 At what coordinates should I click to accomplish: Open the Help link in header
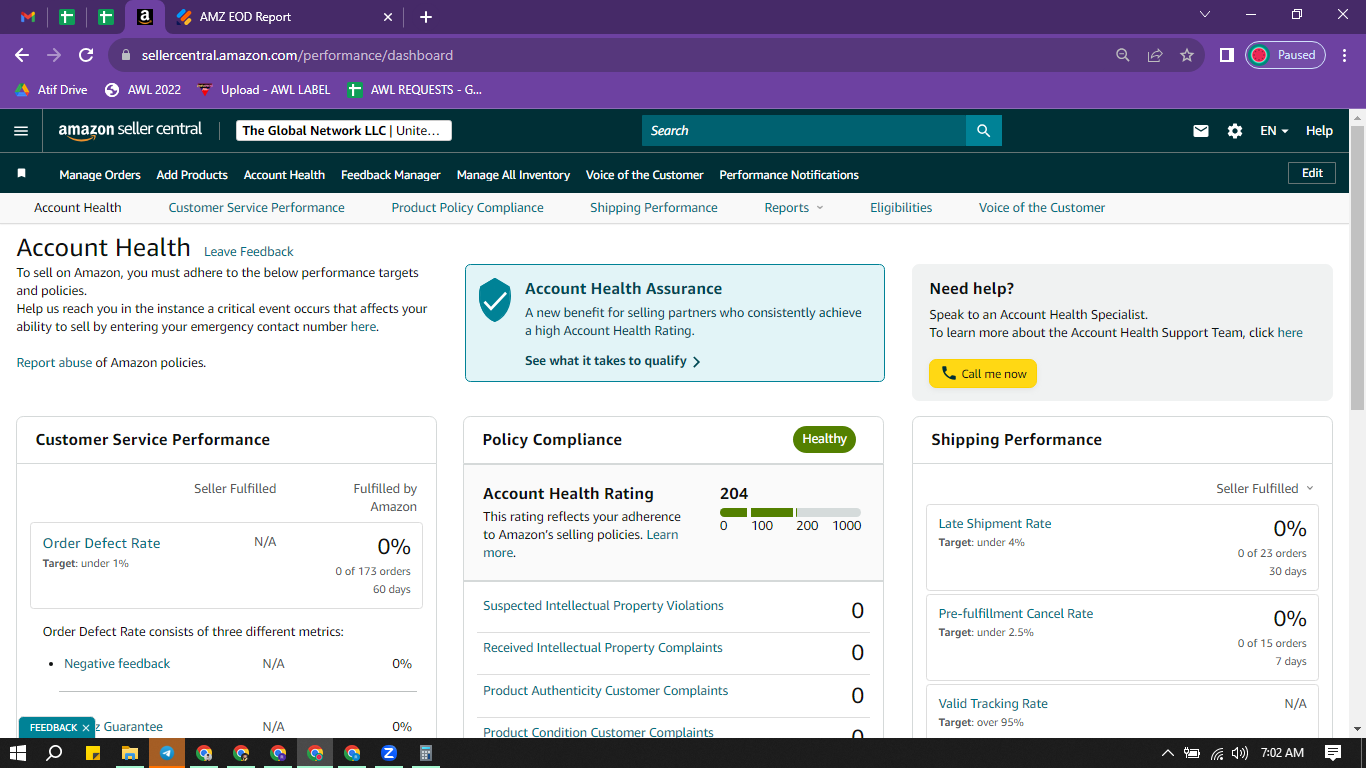coord(1319,131)
